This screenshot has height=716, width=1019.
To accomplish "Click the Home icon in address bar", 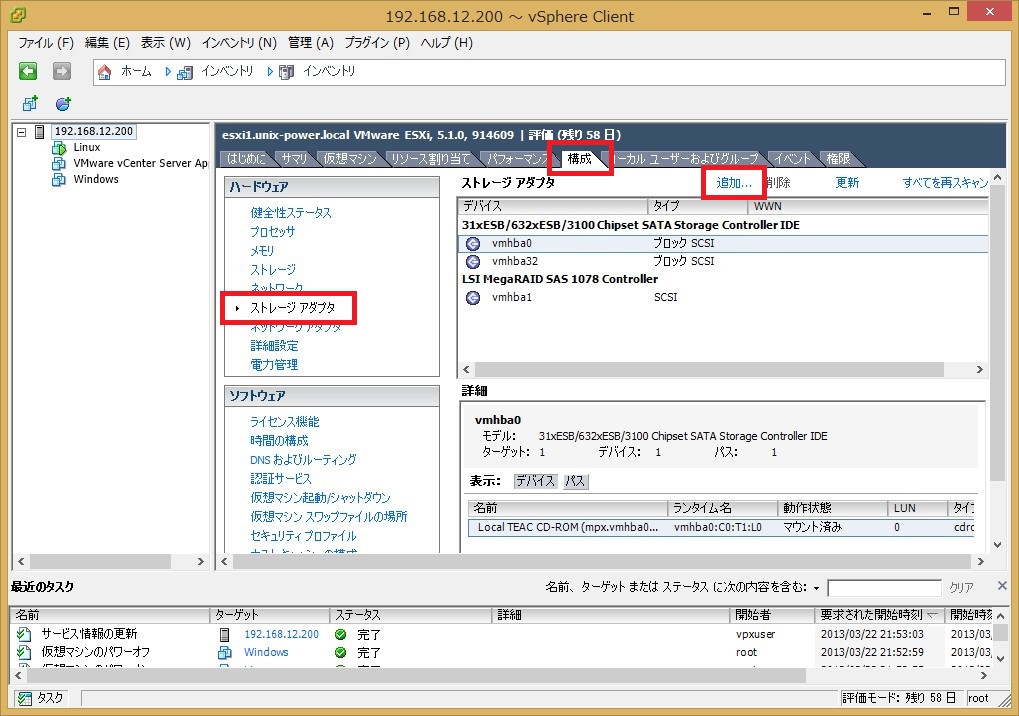I will [105, 71].
